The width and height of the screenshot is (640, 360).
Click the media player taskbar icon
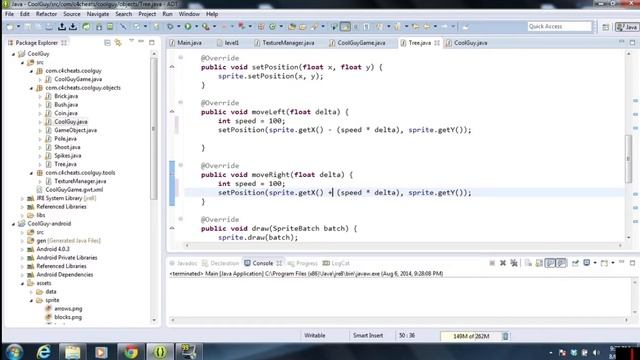click(101, 351)
